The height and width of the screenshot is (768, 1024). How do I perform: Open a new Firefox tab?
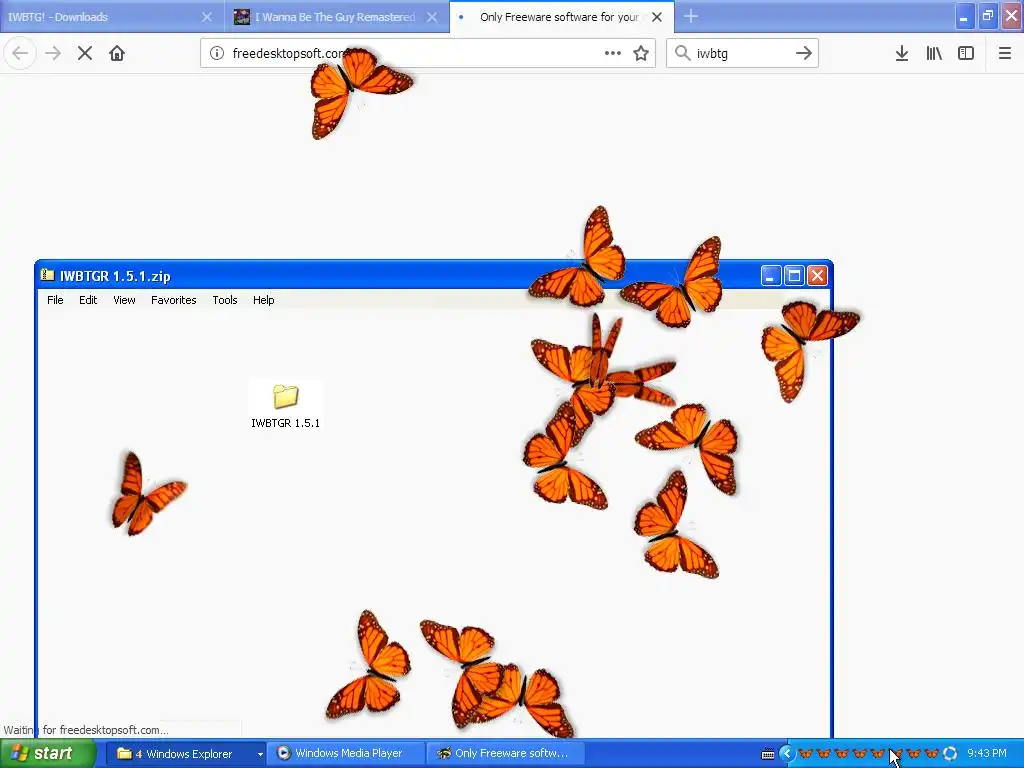click(691, 17)
